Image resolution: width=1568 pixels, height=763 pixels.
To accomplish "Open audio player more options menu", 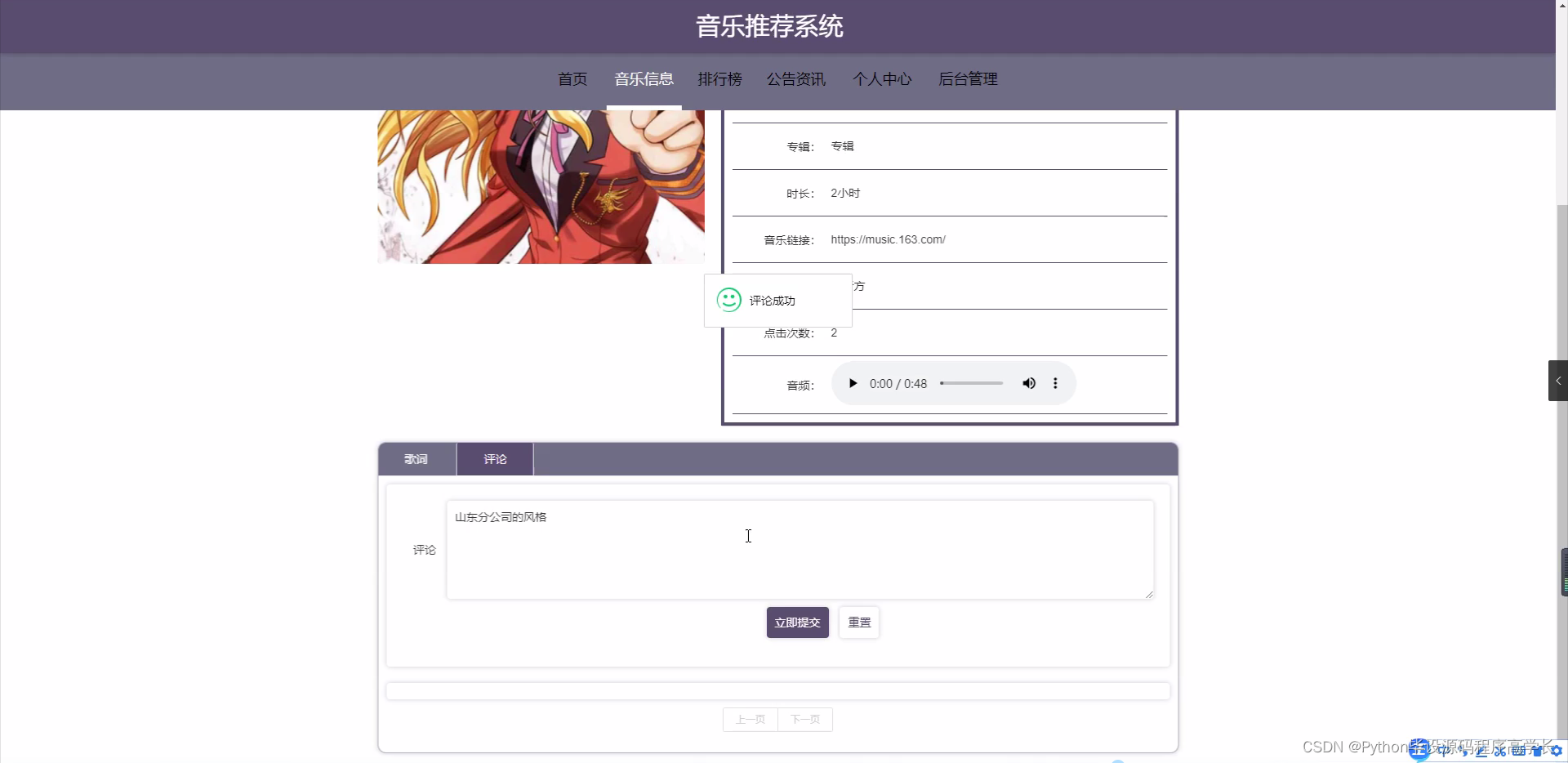I will (x=1055, y=383).
